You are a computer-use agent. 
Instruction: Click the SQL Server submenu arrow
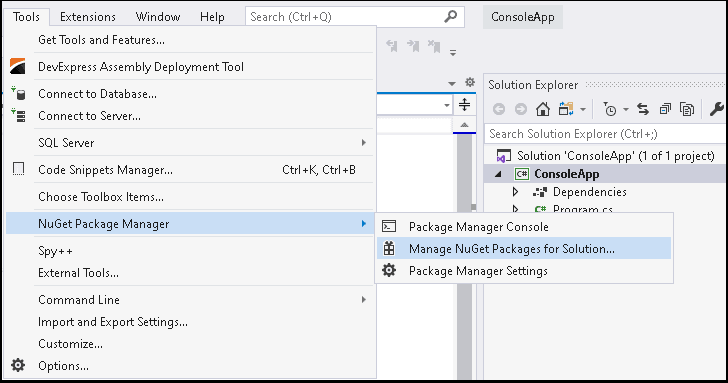click(x=364, y=143)
